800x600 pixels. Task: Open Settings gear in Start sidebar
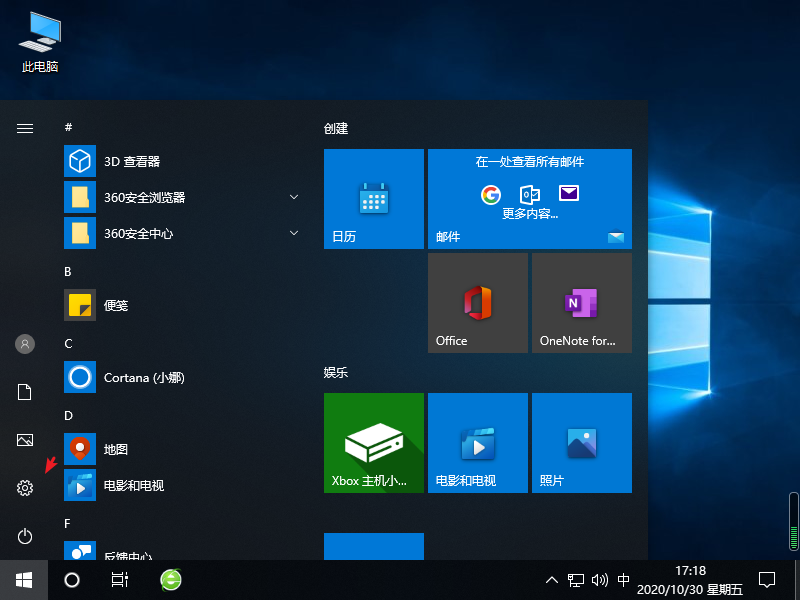[25, 488]
